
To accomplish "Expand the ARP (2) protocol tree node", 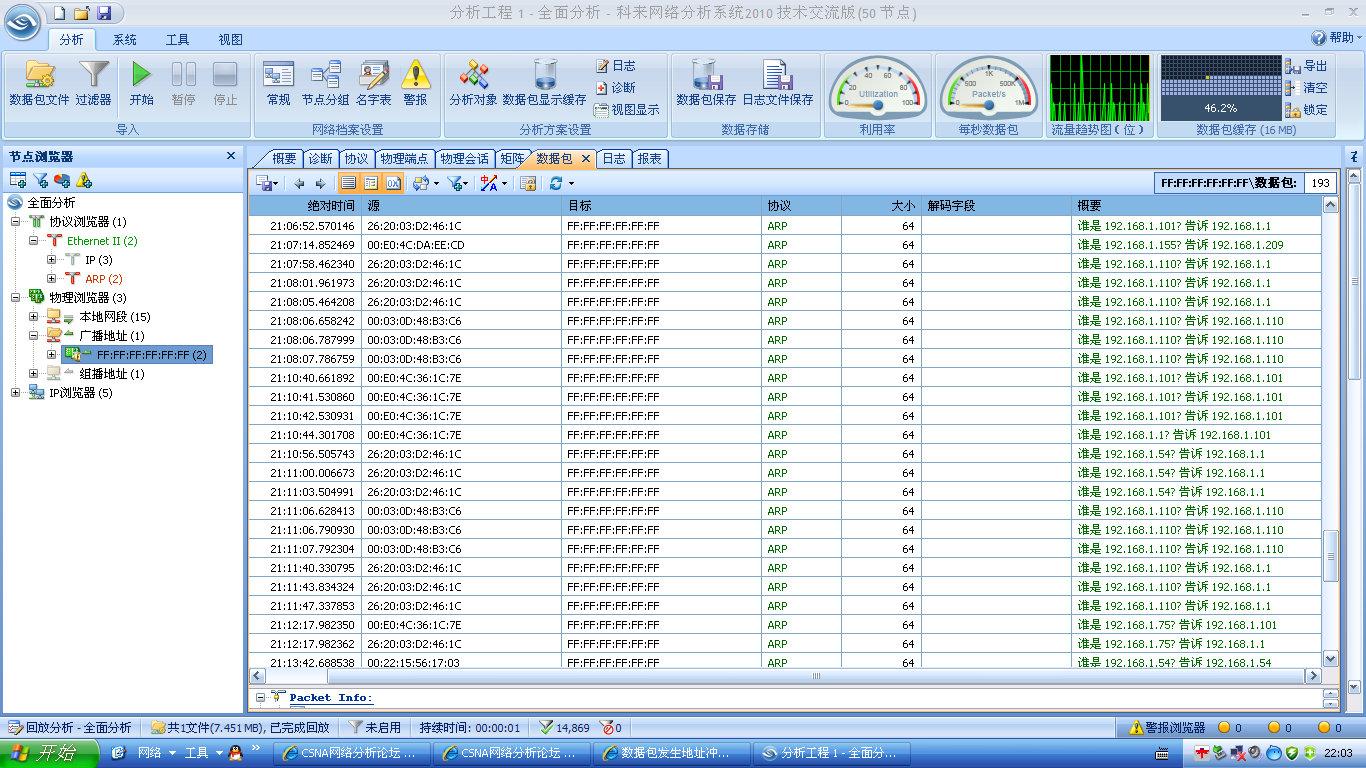I will tap(53, 279).
